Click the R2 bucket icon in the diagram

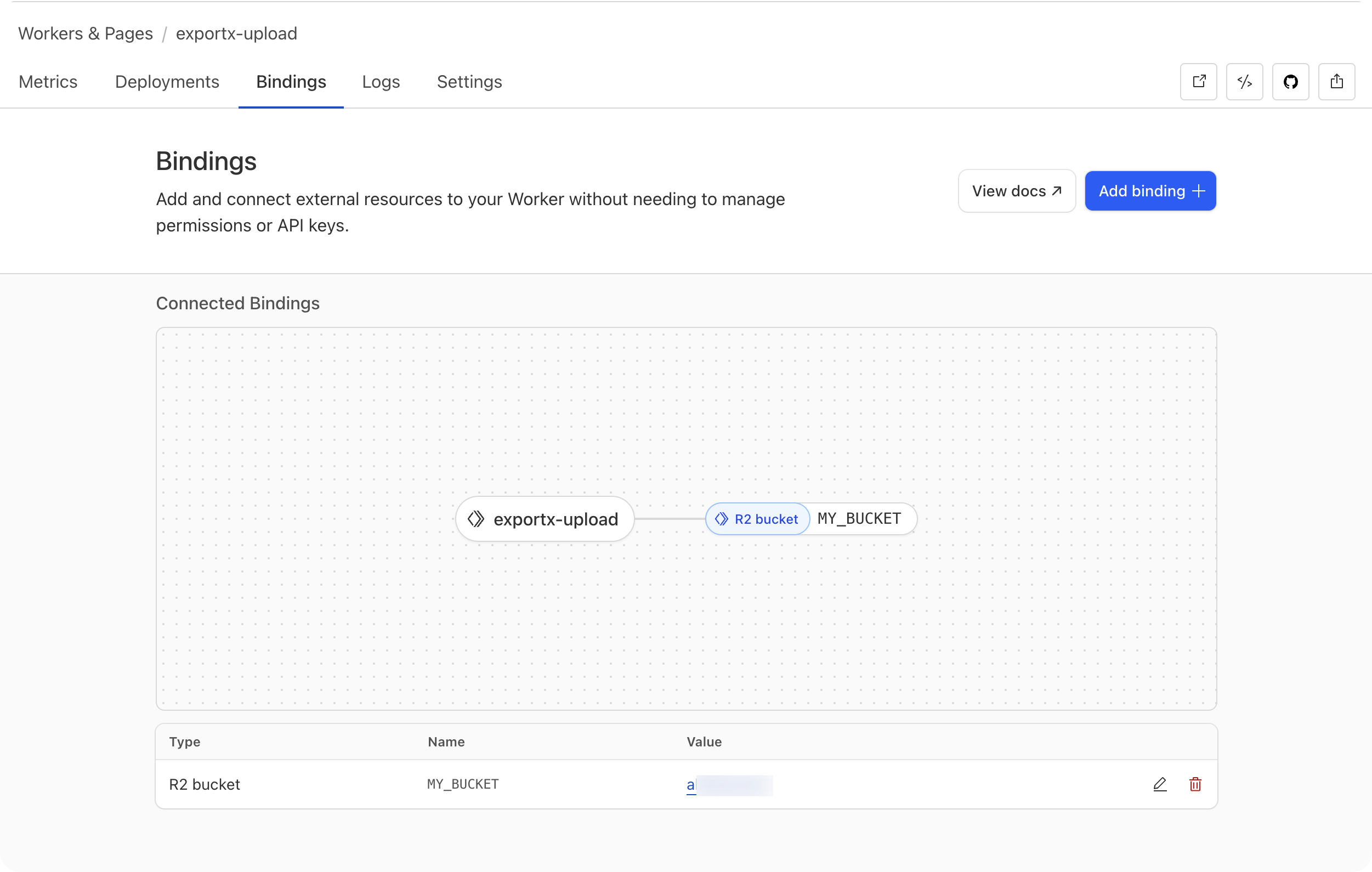pos(721,519)
